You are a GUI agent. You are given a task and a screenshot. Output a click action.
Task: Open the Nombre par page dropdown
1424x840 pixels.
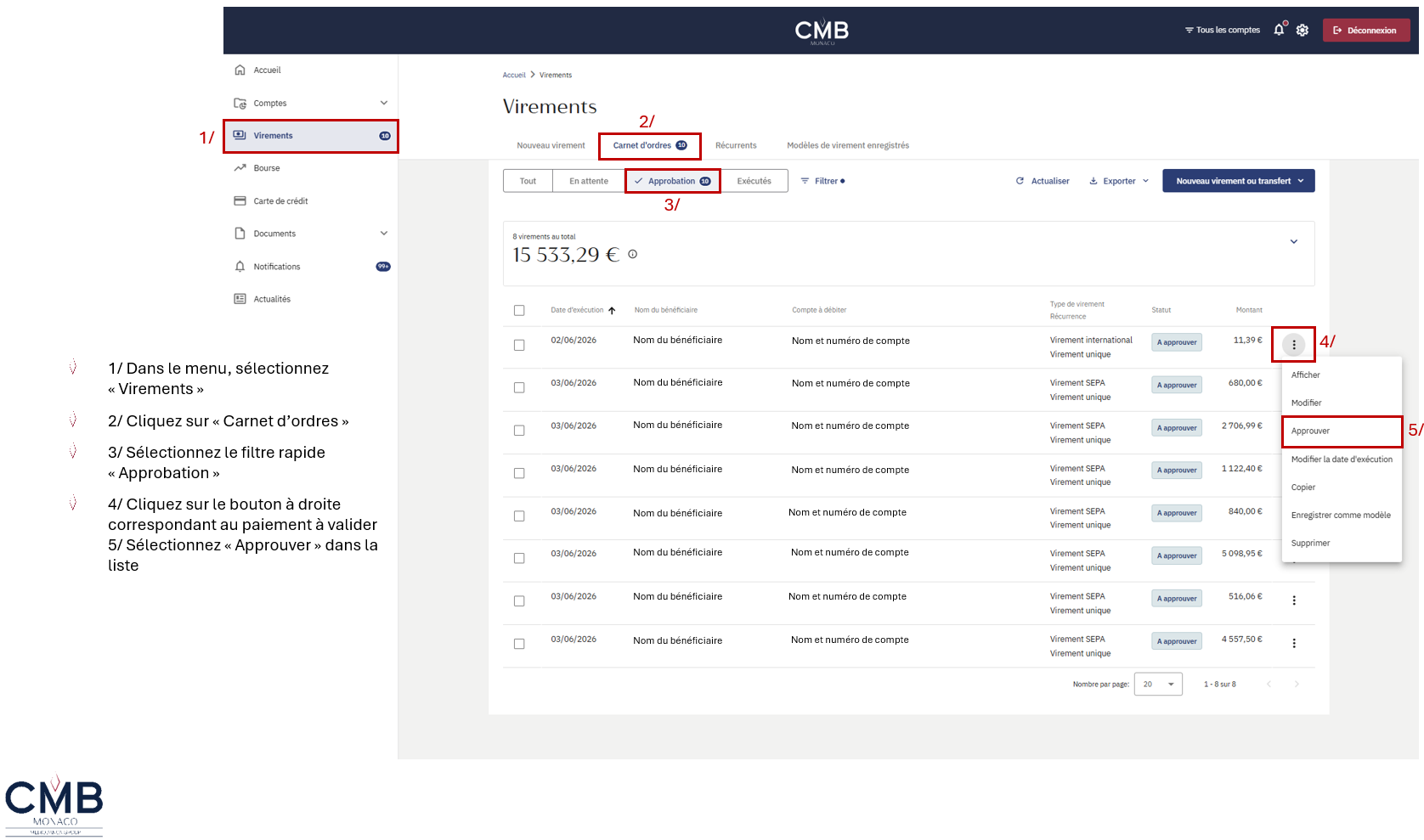pyautogui.click(x=1158, y=684)
